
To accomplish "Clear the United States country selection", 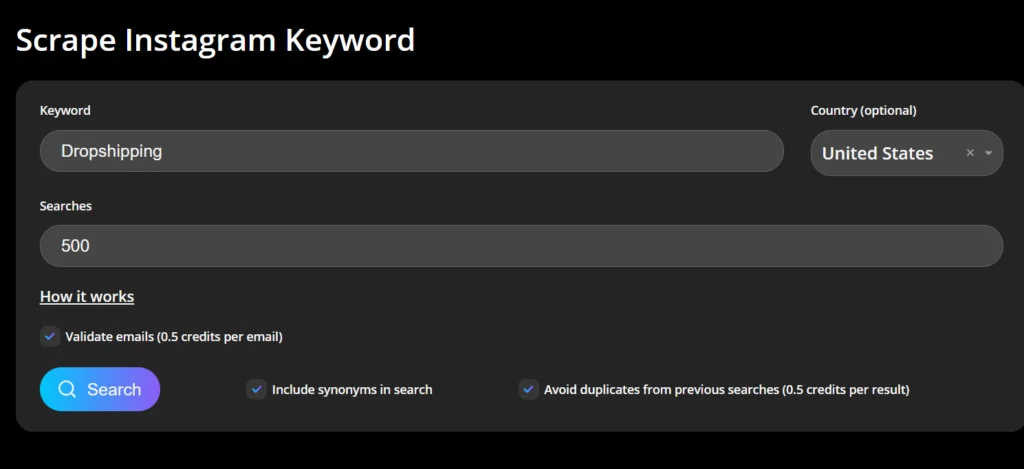I will 970,153.
